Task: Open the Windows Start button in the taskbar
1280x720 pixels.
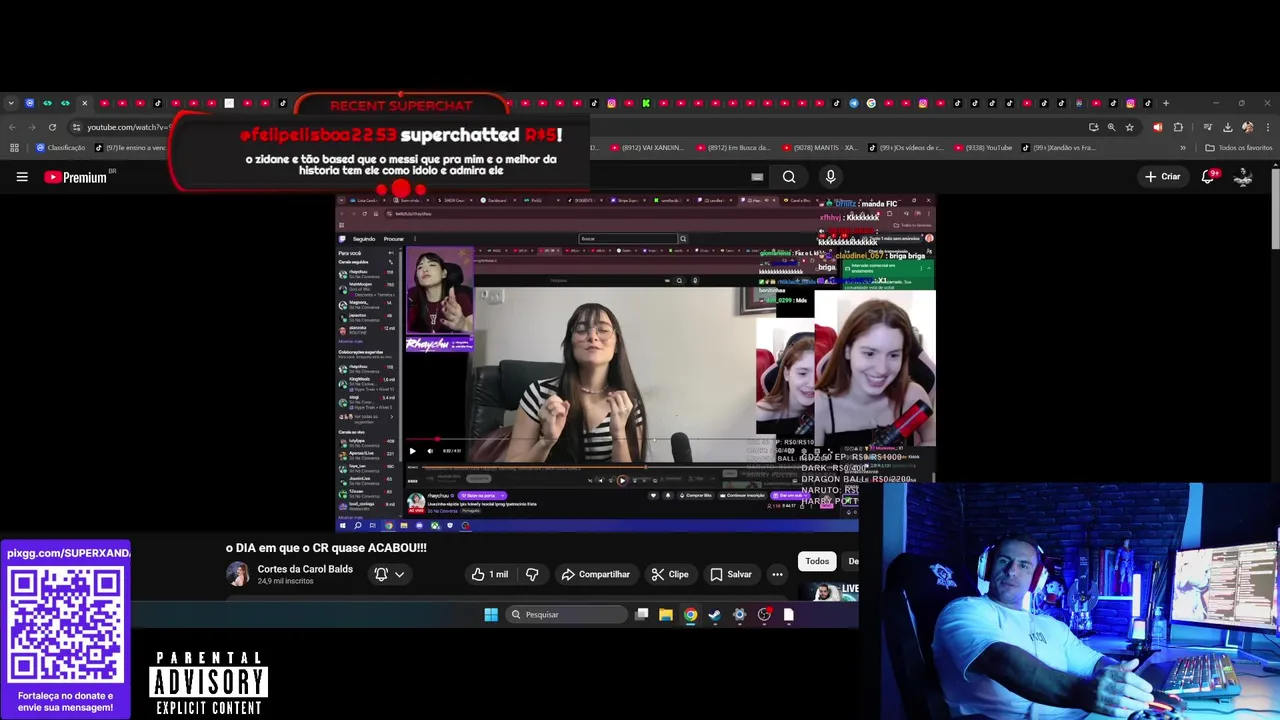Action: tap(491, 615)
